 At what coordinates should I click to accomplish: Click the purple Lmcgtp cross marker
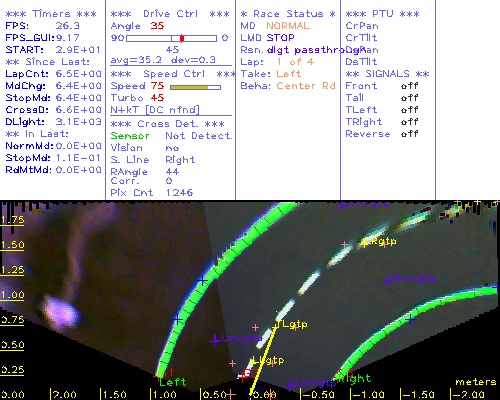pos(215,340)
